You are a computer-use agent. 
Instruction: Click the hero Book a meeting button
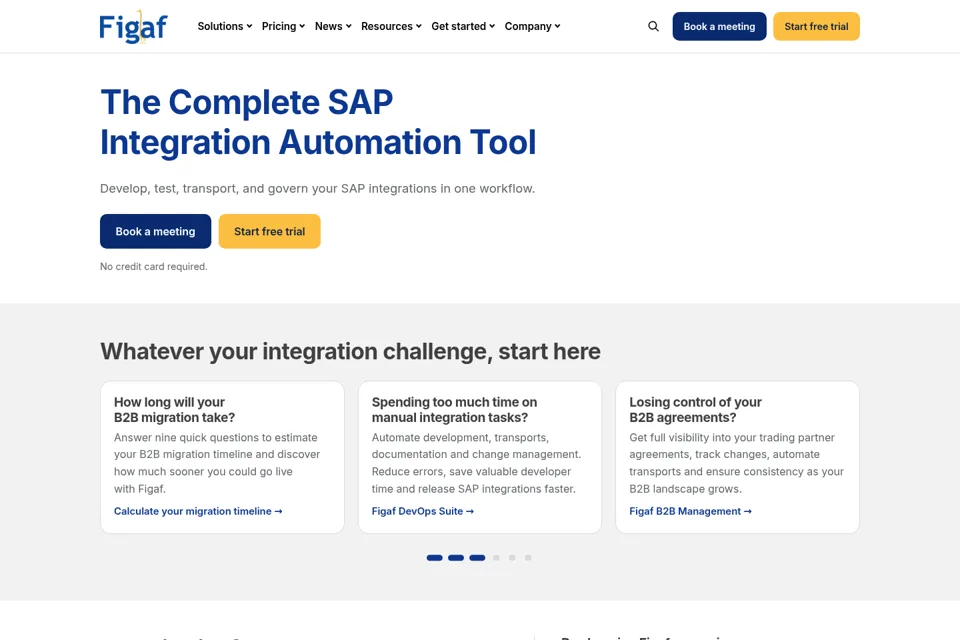click(x=156, y=232)
